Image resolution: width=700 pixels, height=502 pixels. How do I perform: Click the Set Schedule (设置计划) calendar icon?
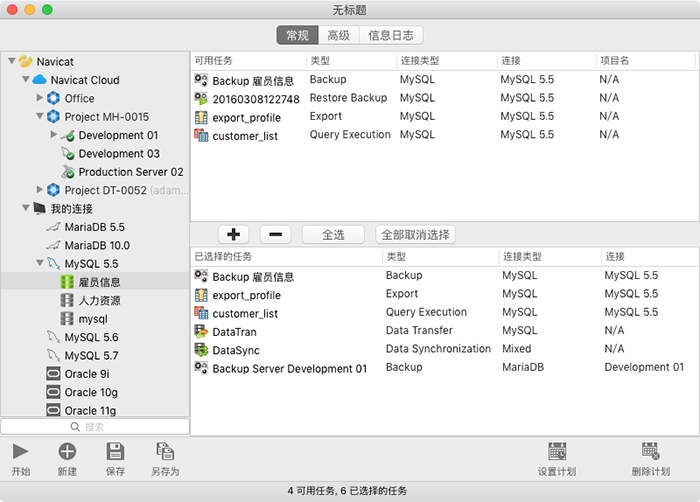[x=557, y=452]
